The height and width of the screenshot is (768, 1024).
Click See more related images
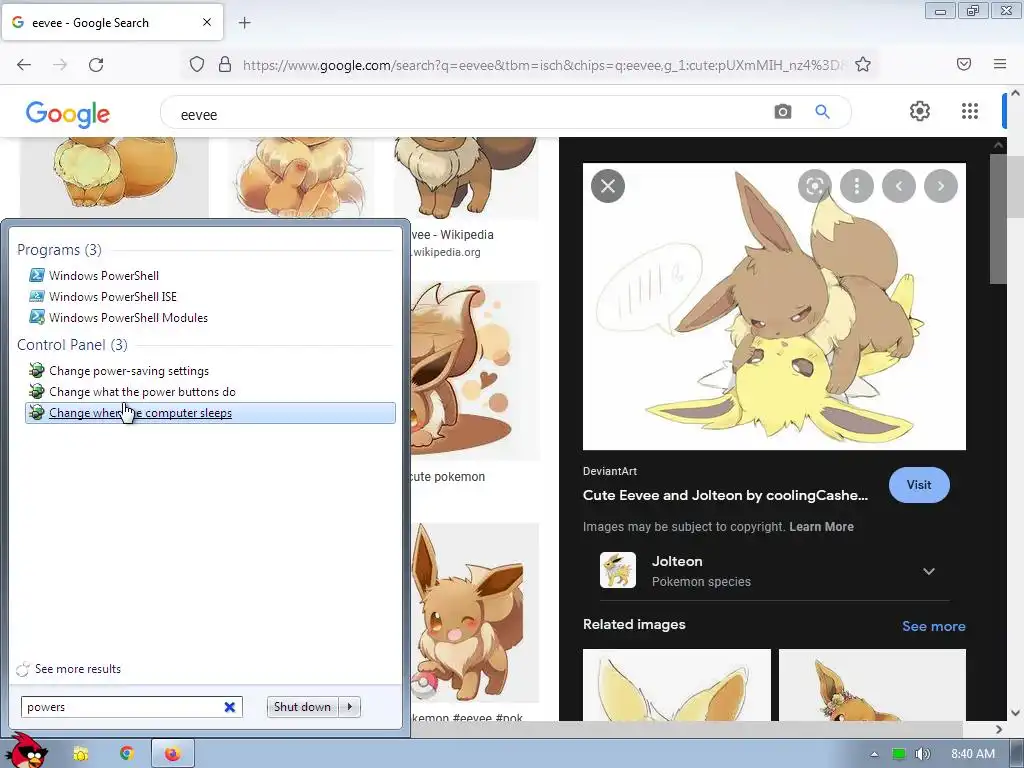[x=933, y=626]
